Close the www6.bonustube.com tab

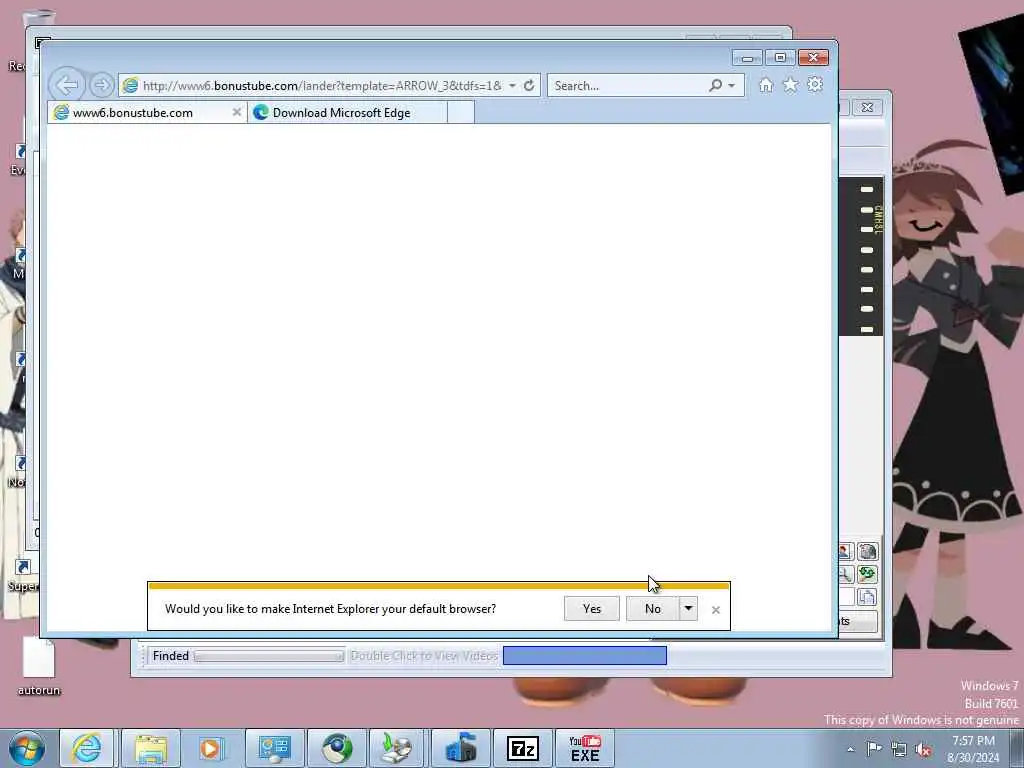coord(236,112)
